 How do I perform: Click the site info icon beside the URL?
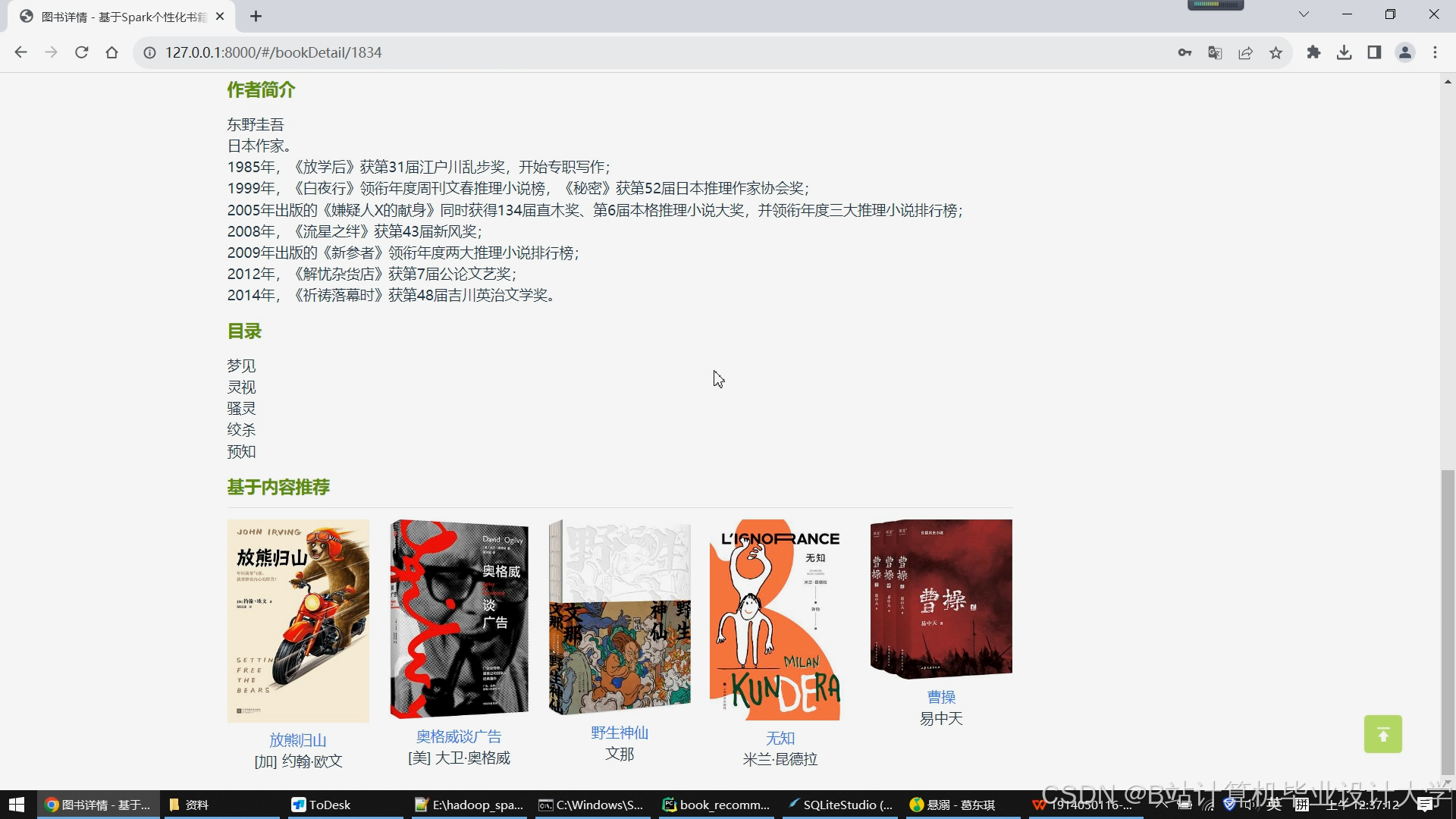[x=149, y=52]
